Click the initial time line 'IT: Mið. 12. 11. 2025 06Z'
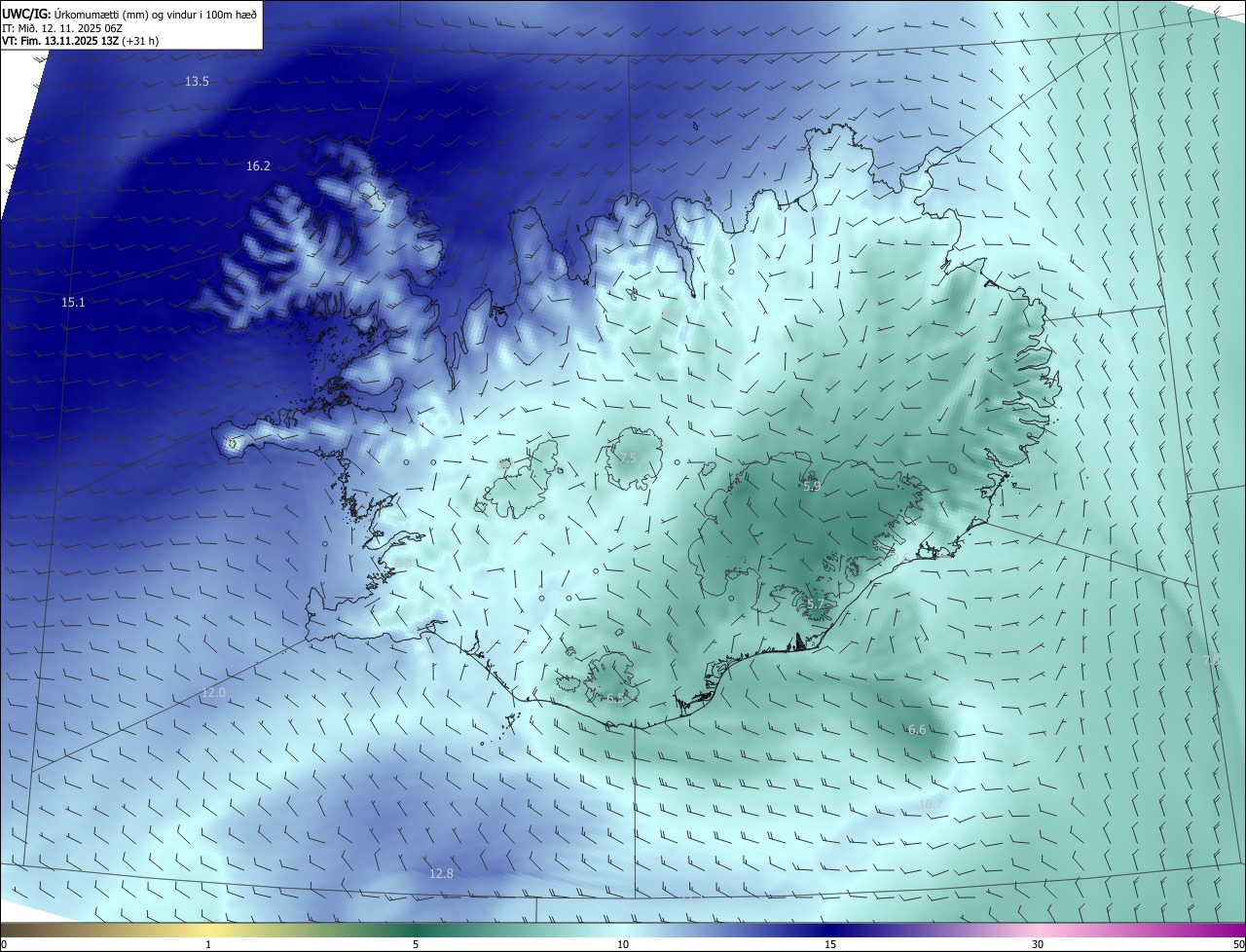Screen dimensions: 1246x952 [x=64, y=27]
